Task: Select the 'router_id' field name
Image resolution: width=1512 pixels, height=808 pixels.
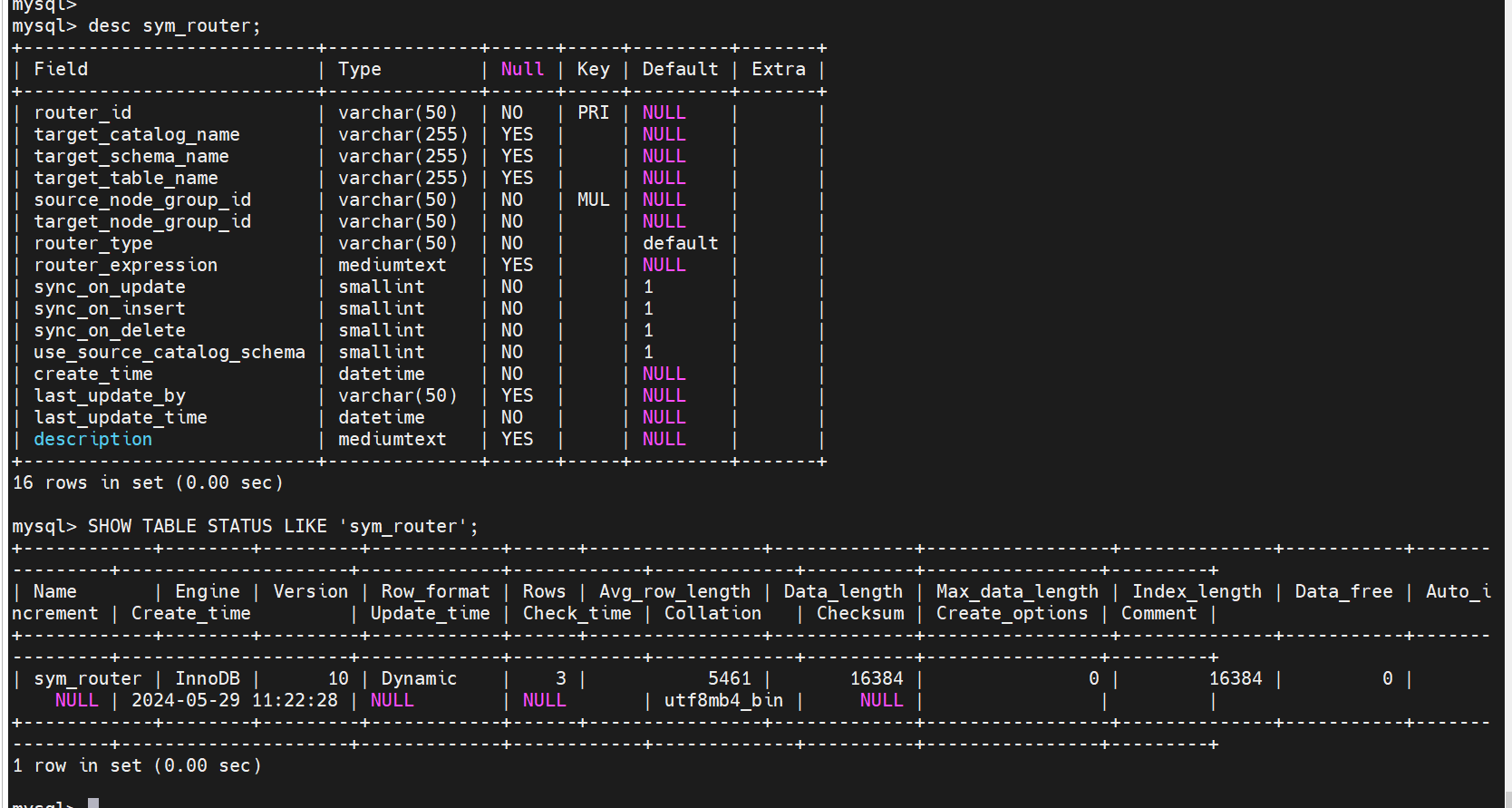Action: tap(82, 113)
